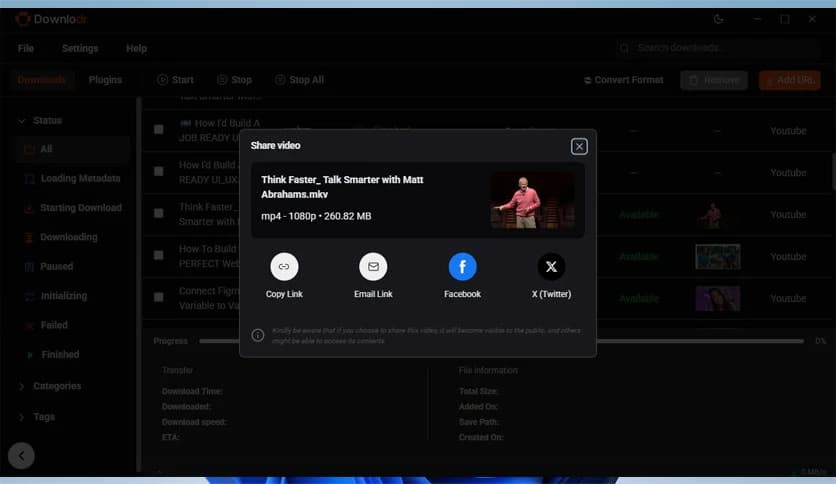836x484 pixels.
Task: Select the Starting Download filter
Action: 73,208
